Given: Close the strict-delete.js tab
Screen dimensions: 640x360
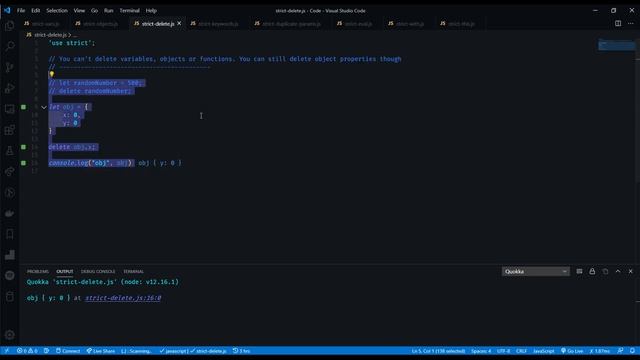Looking at the screenshot, I should pyautogui.click(x=179, y=24).
